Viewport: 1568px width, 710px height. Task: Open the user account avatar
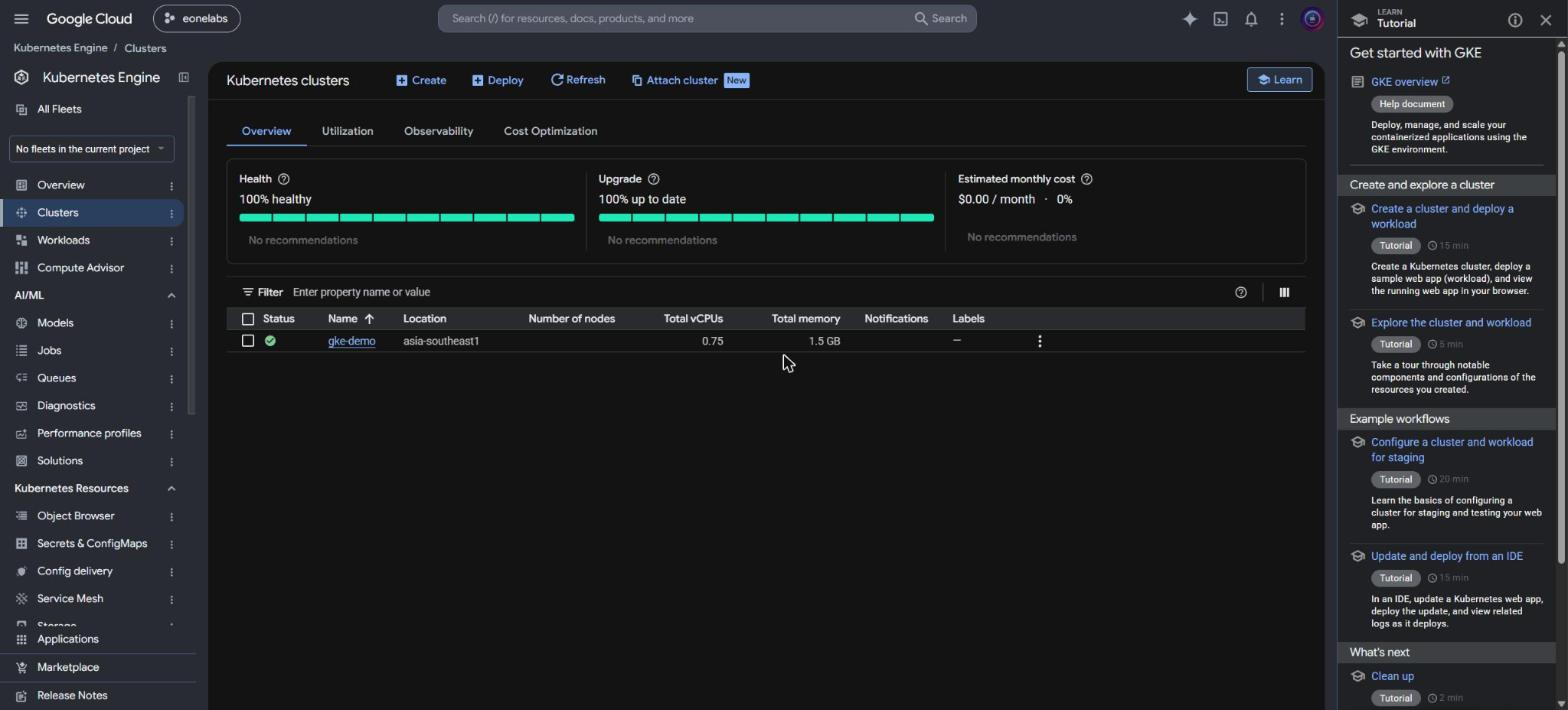point(1312,19)
